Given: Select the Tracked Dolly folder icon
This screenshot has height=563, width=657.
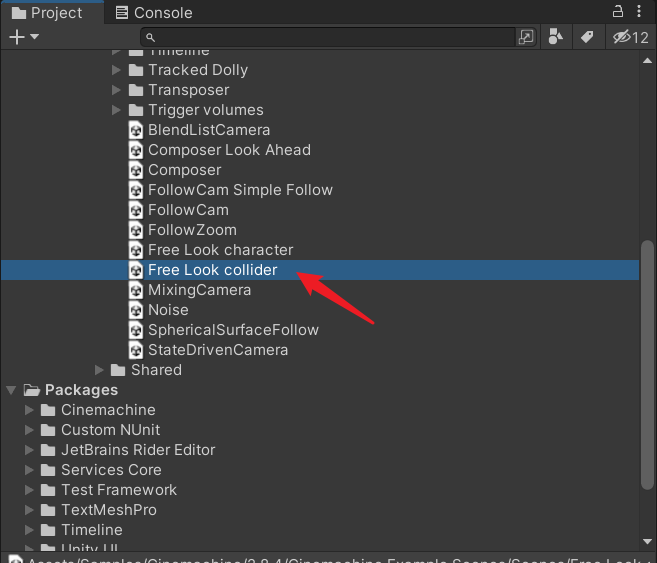Looking at the screenshot, I should coord(136,70).
